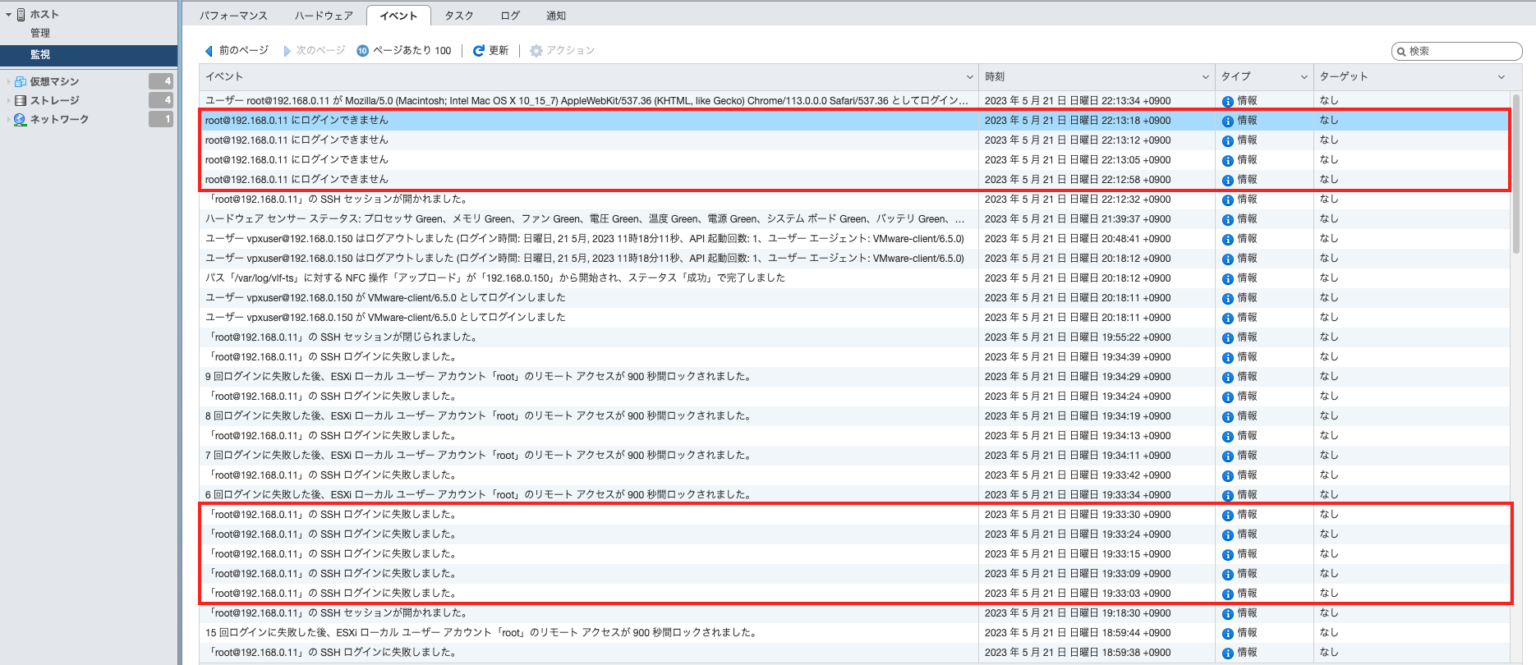
Task: Click the blue info icon on the first event row
Action: (x=1227, y=100)
